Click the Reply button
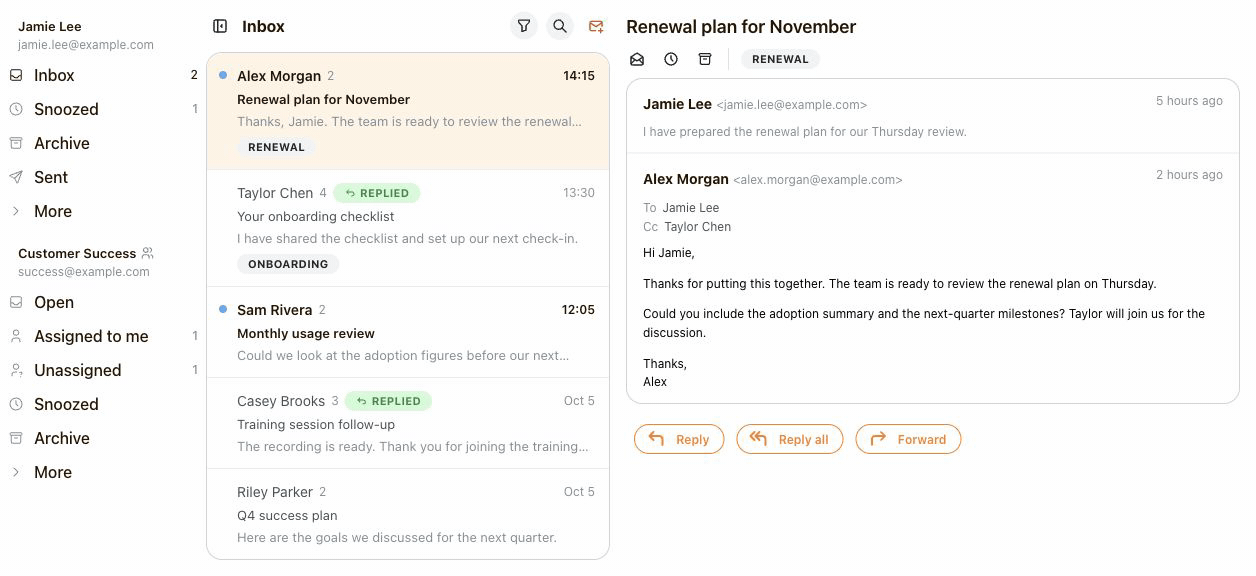1256x576 pixels. pyautogui.click(x=679, y=439)
